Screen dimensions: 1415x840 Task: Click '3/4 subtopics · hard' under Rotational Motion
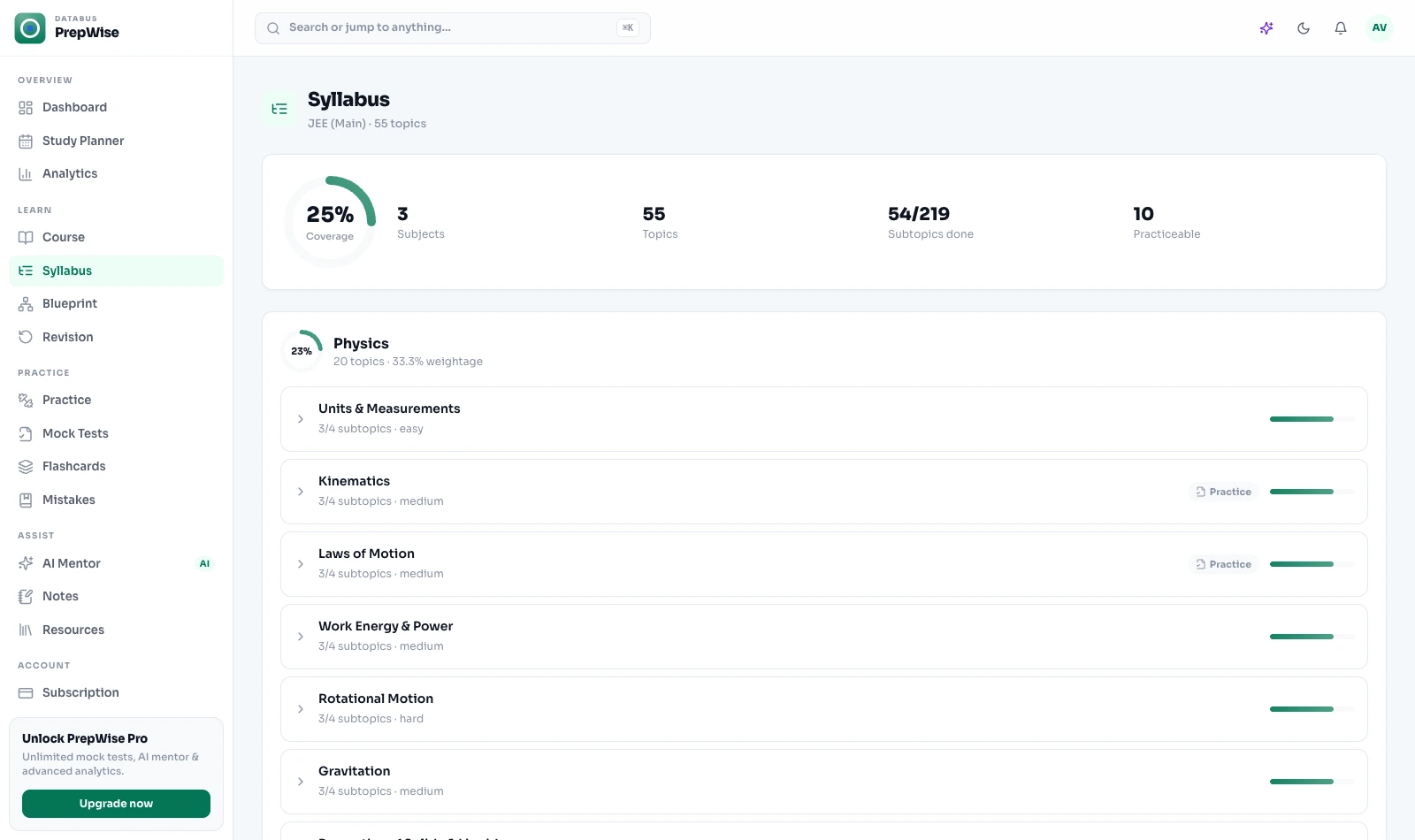point(371,719)
